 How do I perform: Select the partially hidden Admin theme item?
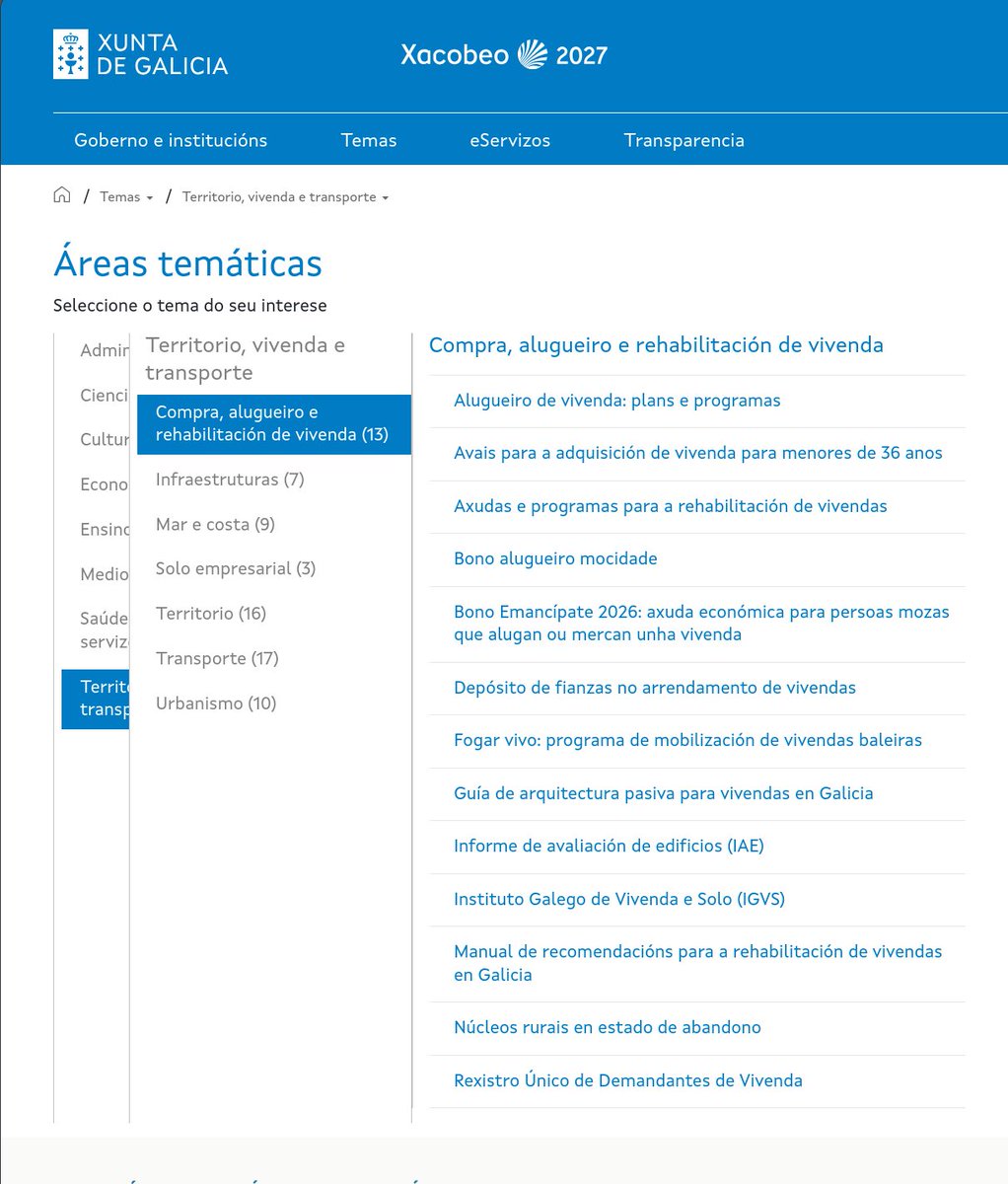pyautogui.click(x=104, y=350)
